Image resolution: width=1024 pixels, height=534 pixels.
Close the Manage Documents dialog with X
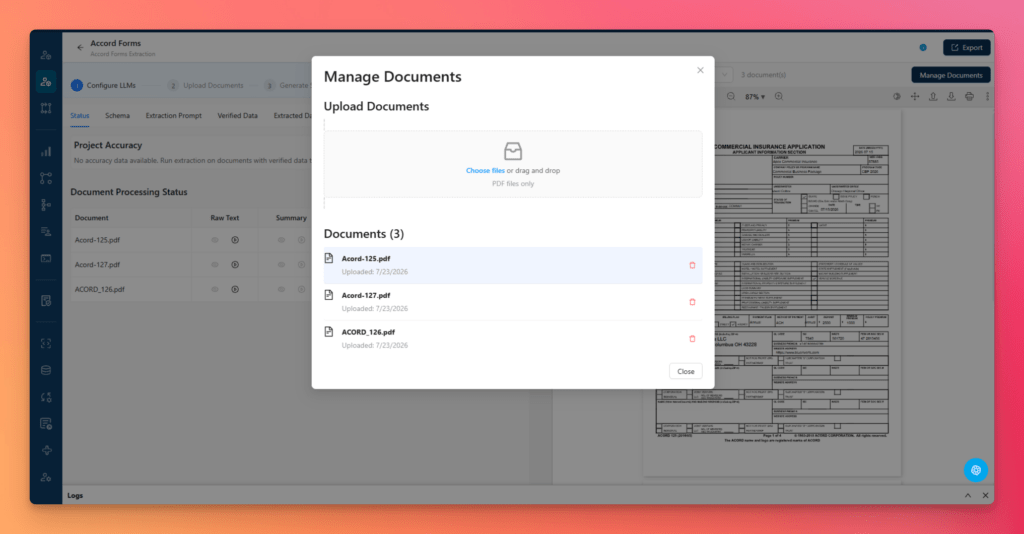pos(700,70)
